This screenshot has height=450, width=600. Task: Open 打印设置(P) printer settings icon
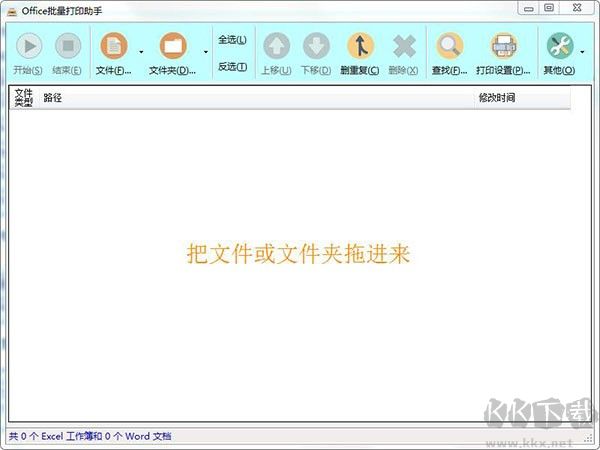coord(504,46)
